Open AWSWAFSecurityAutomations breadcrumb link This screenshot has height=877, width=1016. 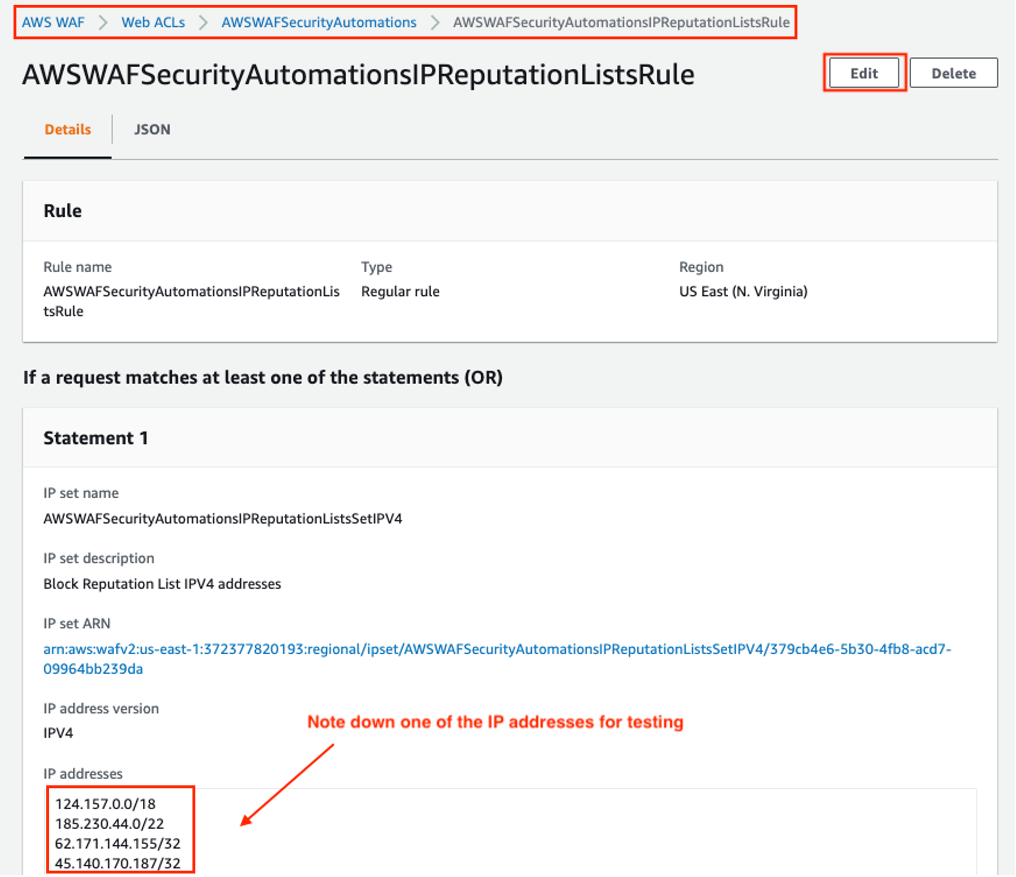point(319,23)
